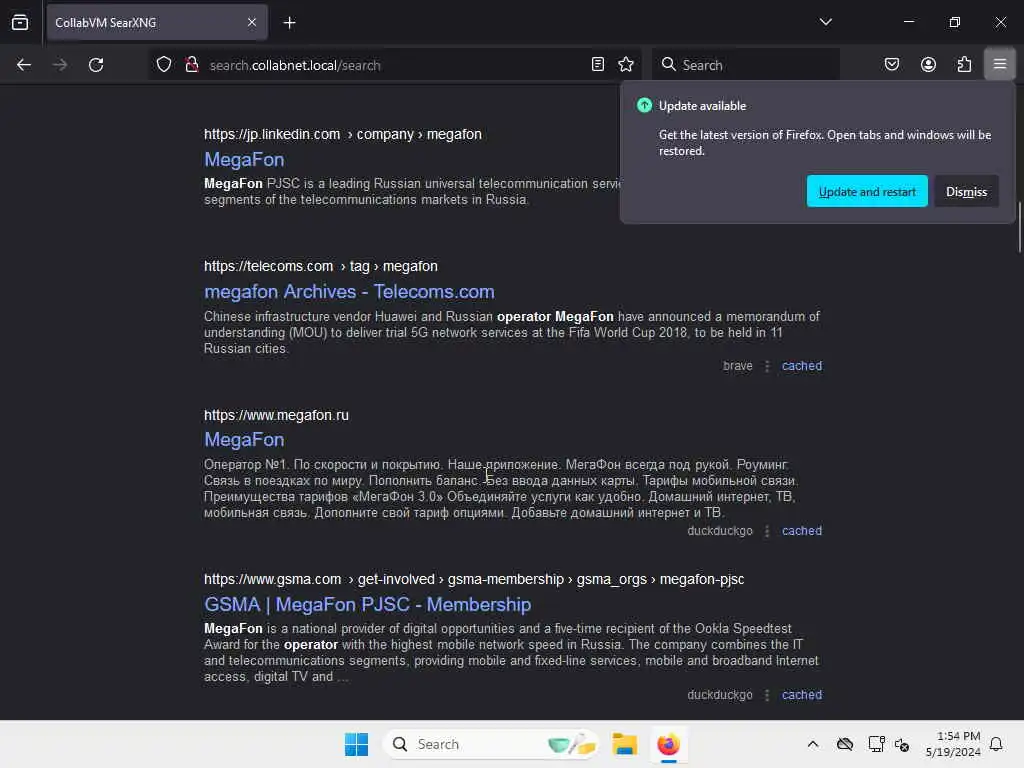Open GSMA MegaFon PJSC Membership result
Image resolution: width=1024 pixels, height=768 pixels.
[368, 604]
